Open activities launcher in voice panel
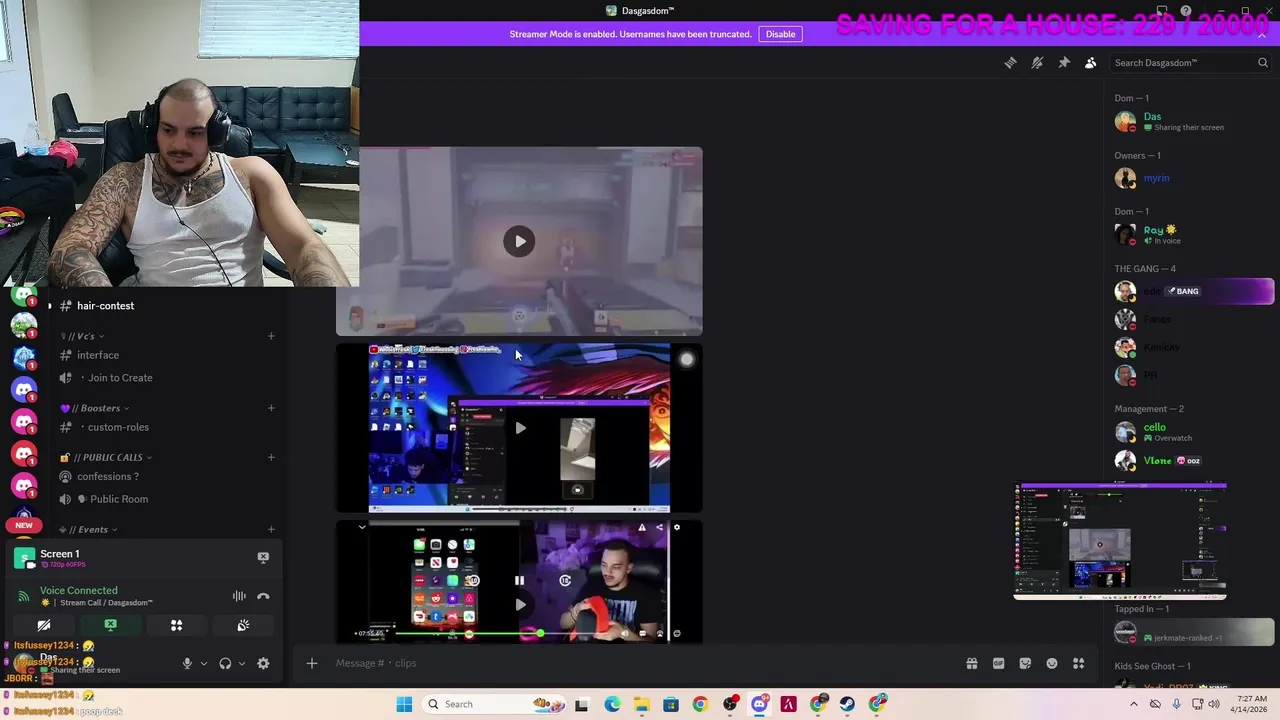1280x720 pixels. coord(176,625)
